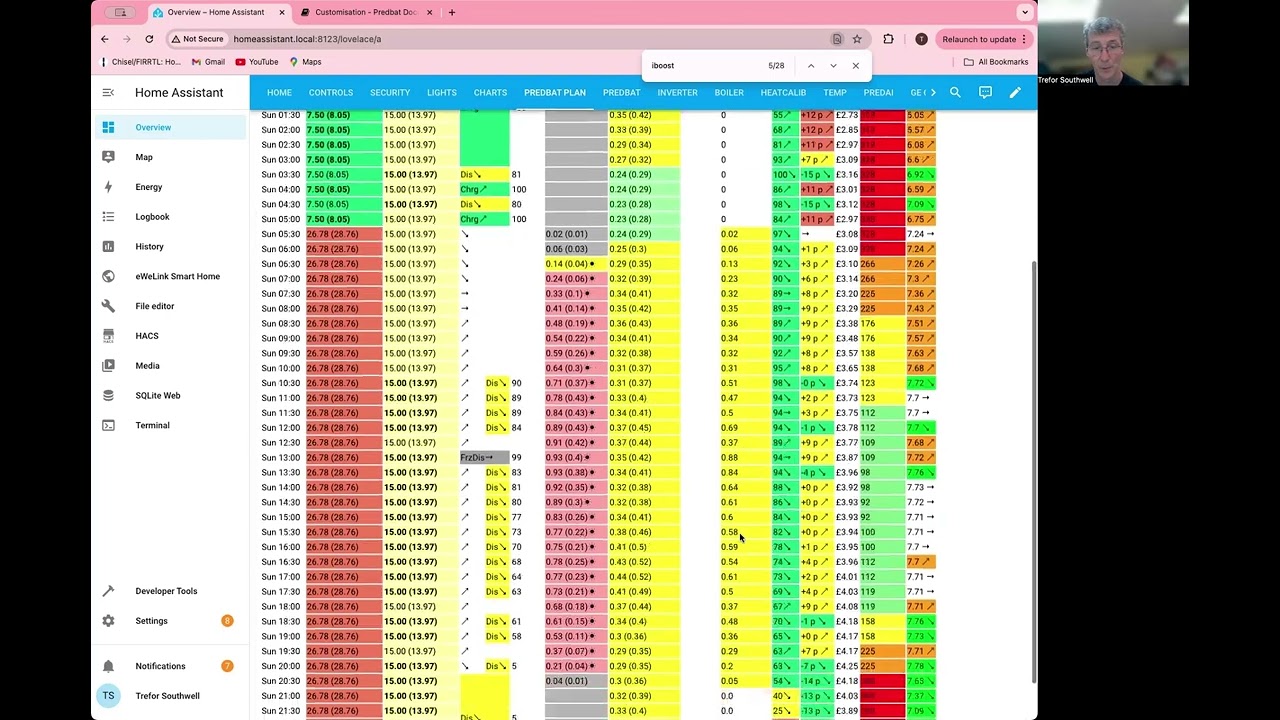Show more dashboard tabs with right chevron
1280x720 pixels.
(934, 93)
